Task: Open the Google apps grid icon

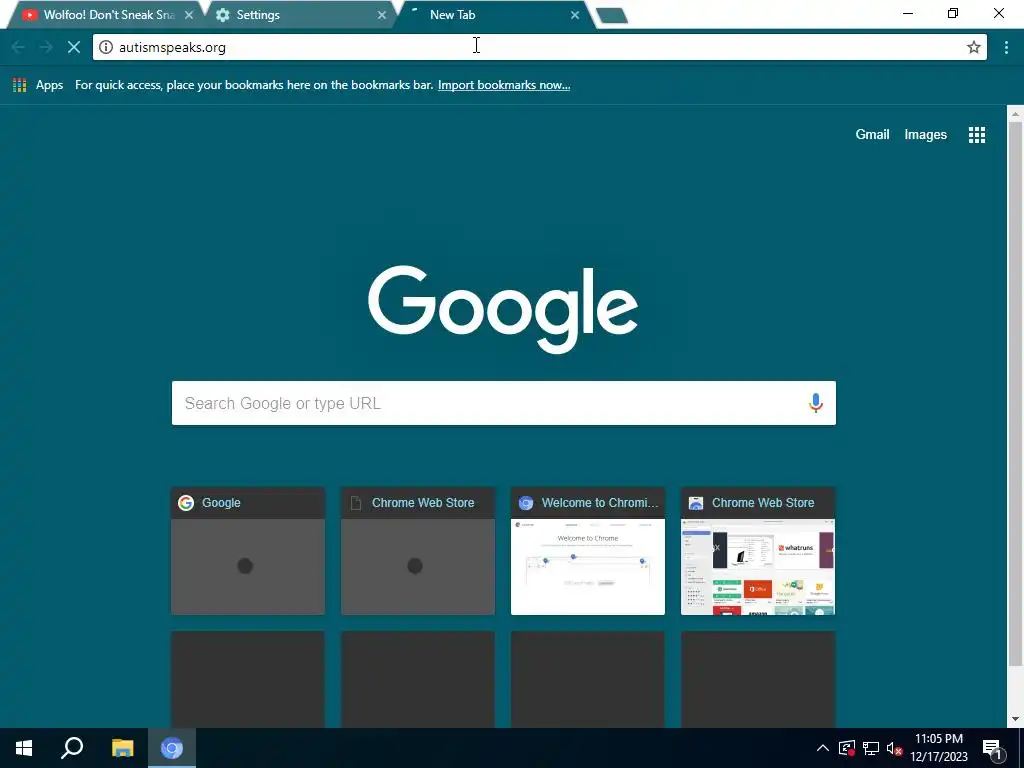Action: pyautogui.click(x=976, y=135)
